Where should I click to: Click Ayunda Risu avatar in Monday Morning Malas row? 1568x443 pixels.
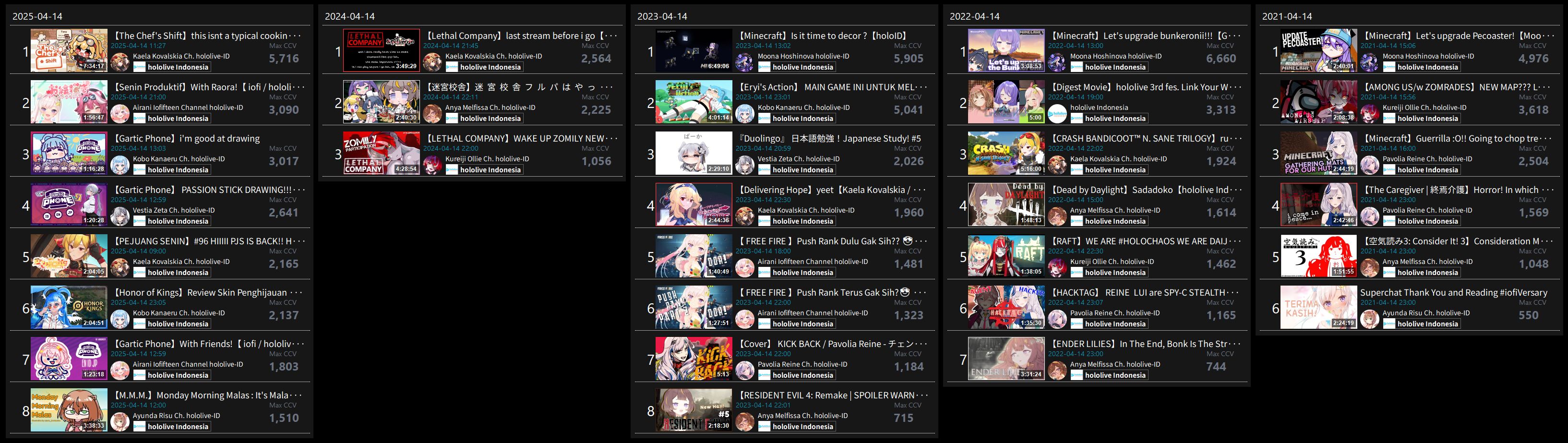pyautogui.click(x=120, y=422)
